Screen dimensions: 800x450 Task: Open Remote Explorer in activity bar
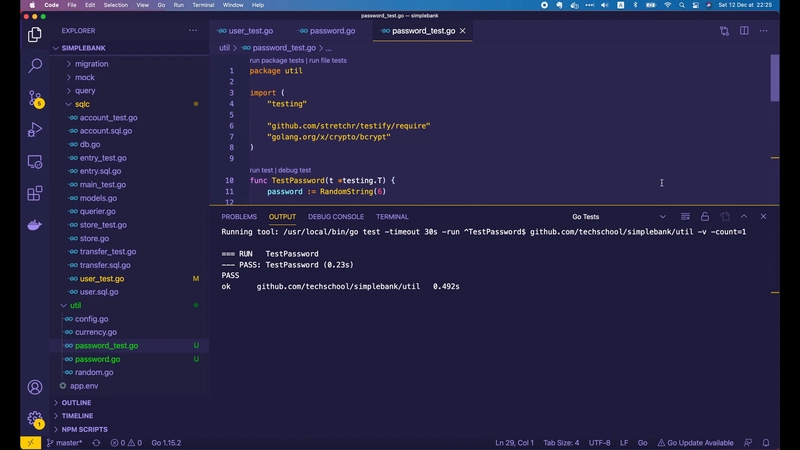pyautogui.click(x=35, y=161)
